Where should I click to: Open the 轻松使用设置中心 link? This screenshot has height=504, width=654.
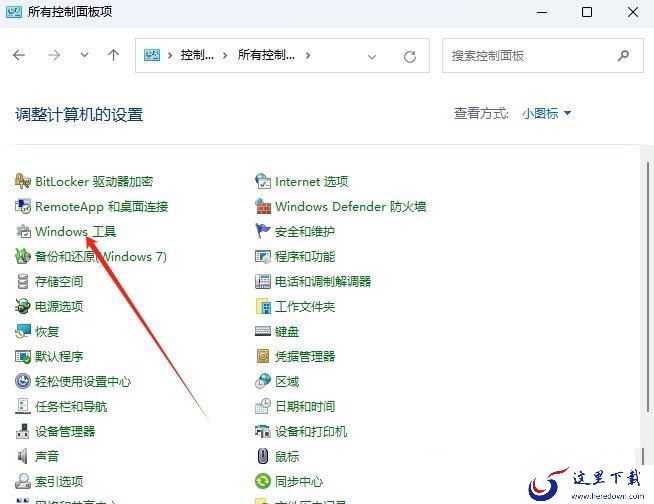click(x=83, y=381)
